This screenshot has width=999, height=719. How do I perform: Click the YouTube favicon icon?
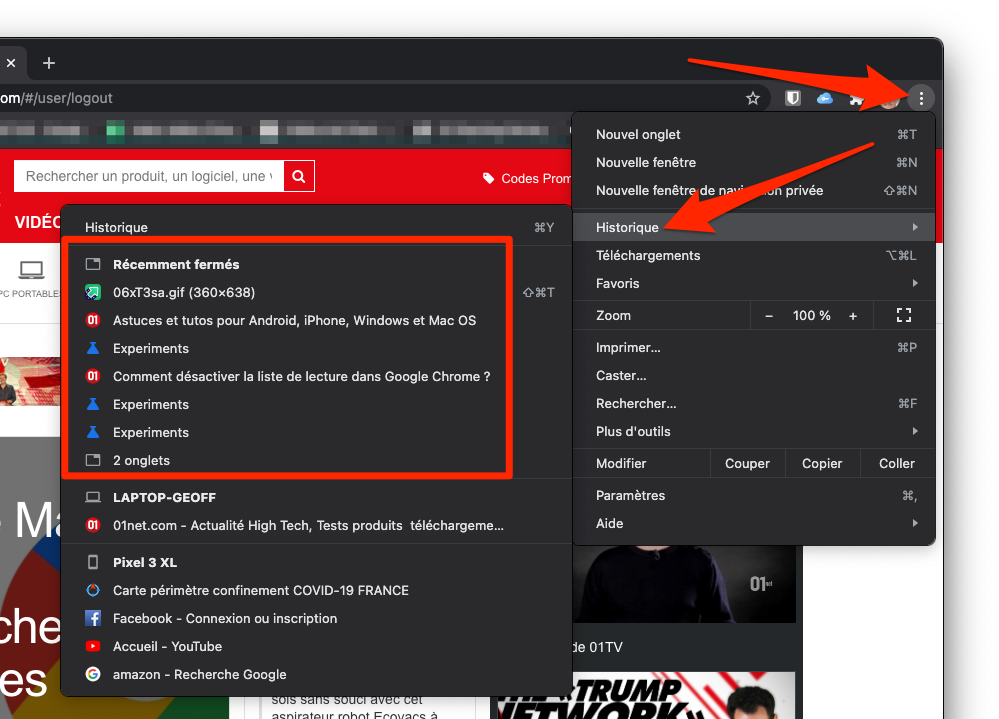coord(93,646)
